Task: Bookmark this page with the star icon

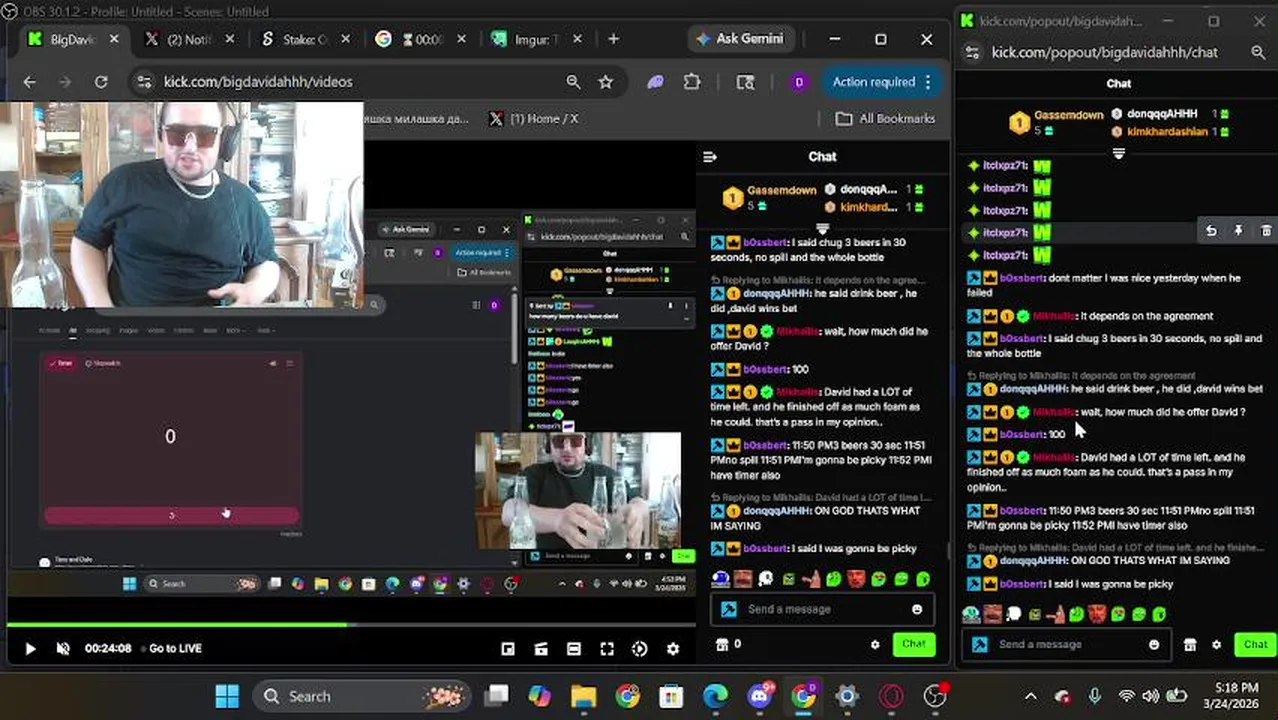Action: (x=605, y=82)
